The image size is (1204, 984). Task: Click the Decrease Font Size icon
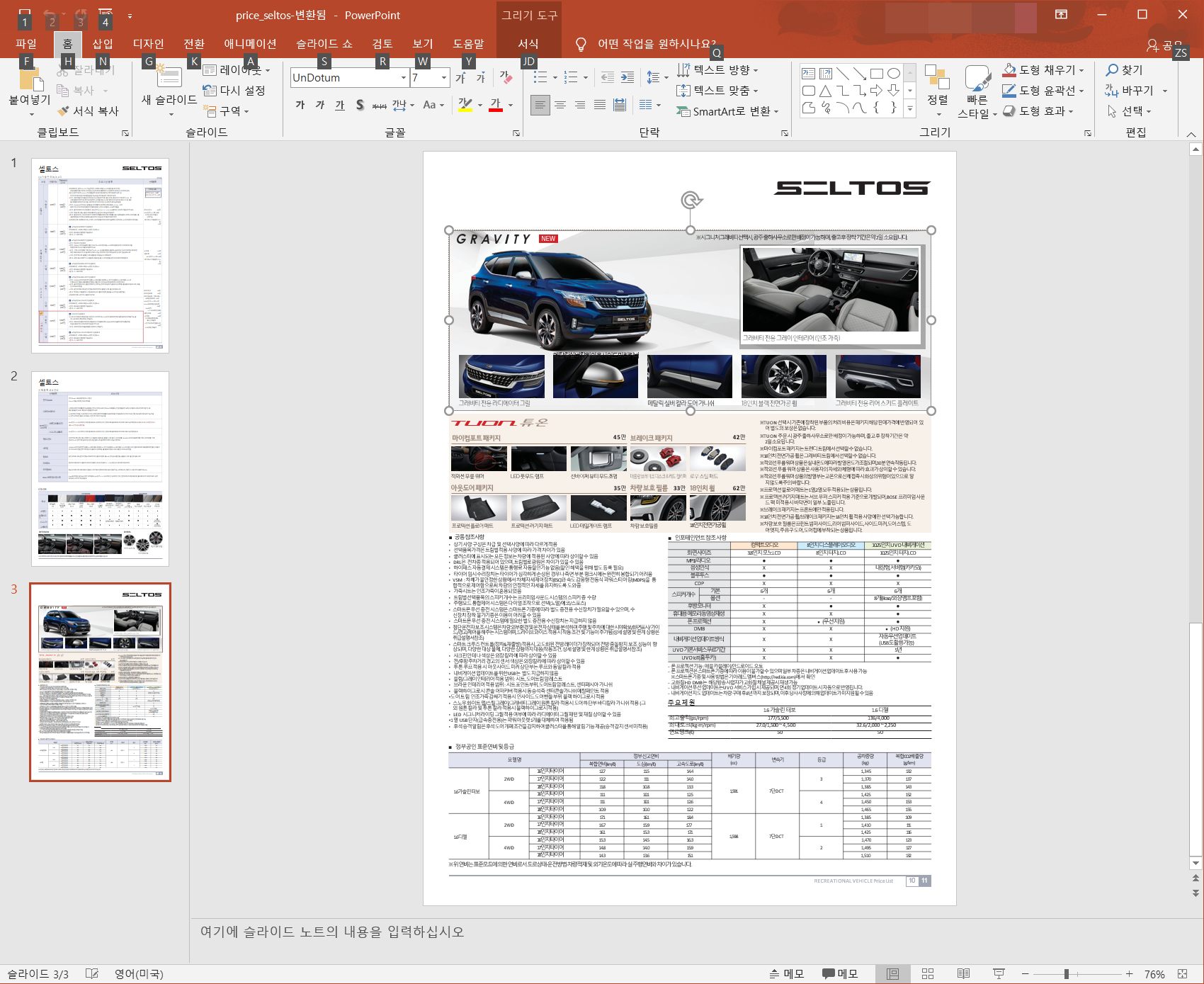coord(481,77)
